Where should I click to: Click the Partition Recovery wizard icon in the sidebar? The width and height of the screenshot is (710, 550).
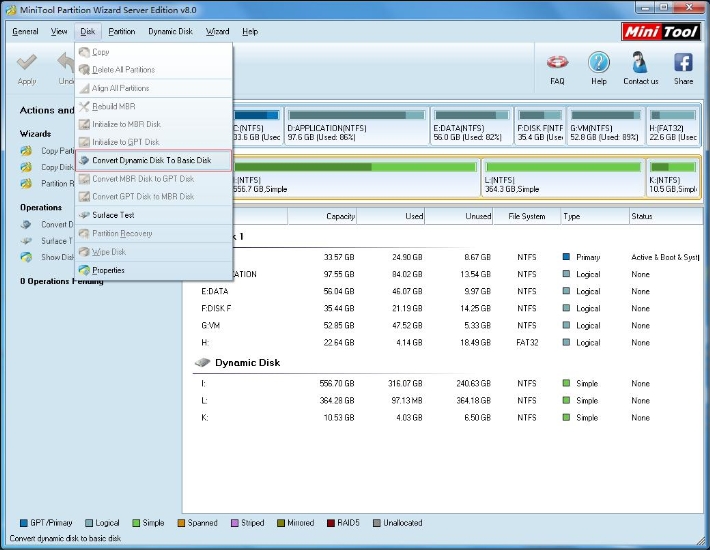[x=26, y=183]
